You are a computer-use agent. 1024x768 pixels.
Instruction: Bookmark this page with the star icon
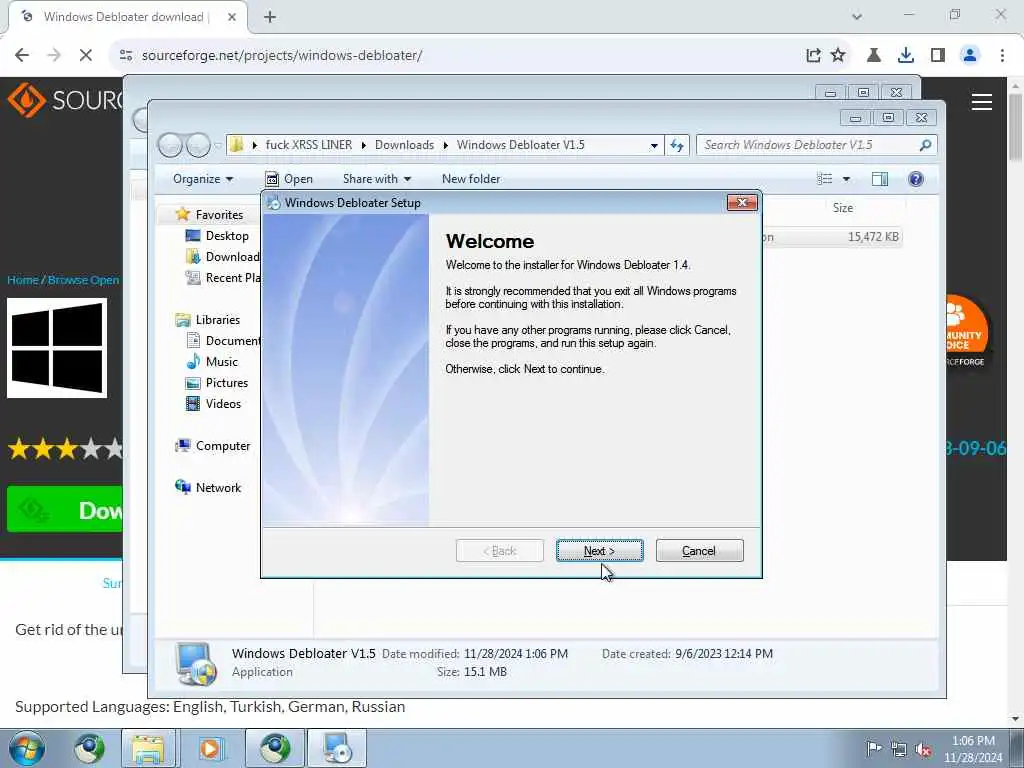[x=838, y=56]
